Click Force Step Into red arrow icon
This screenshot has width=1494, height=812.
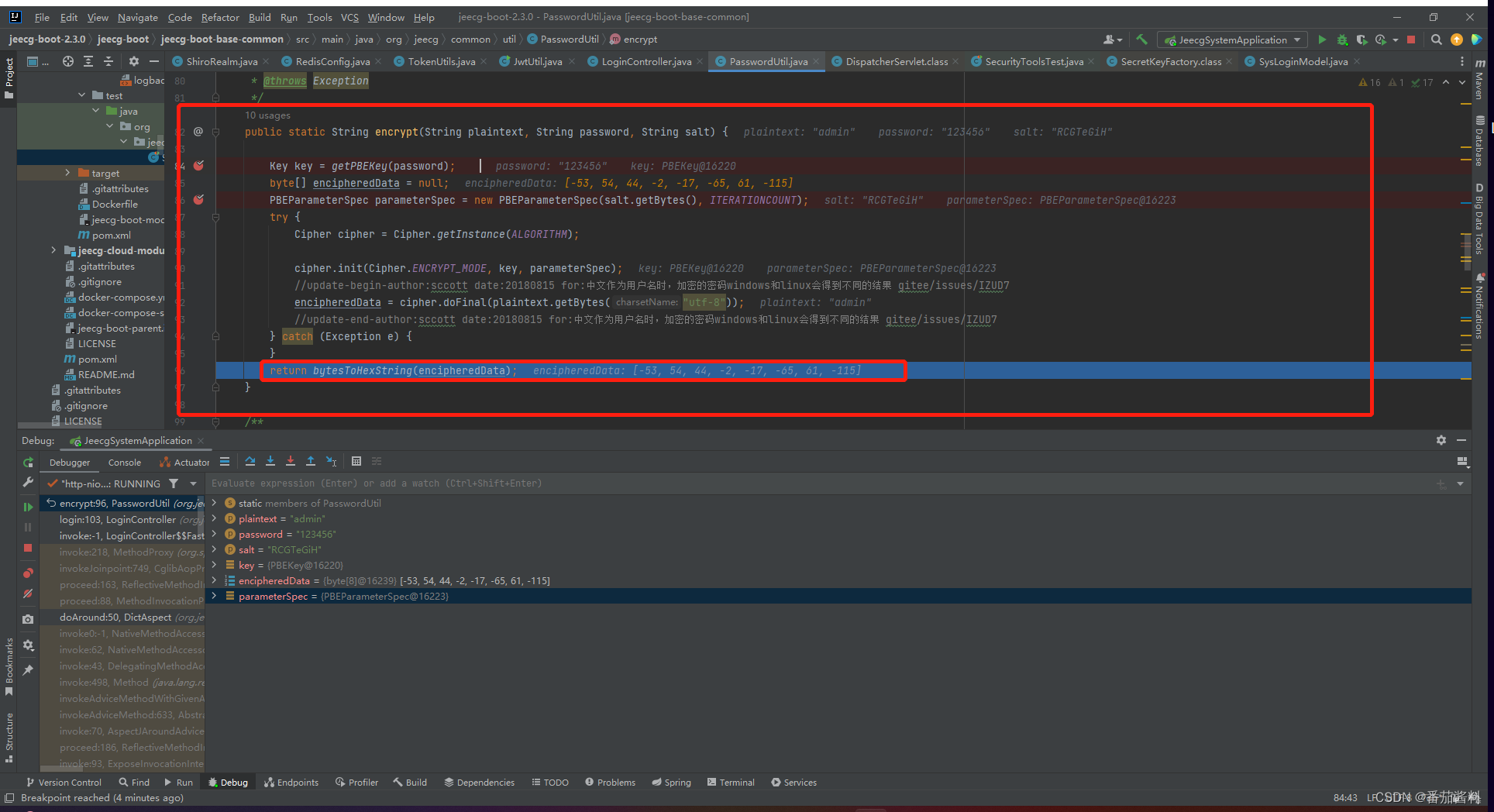tap(291, 462)
